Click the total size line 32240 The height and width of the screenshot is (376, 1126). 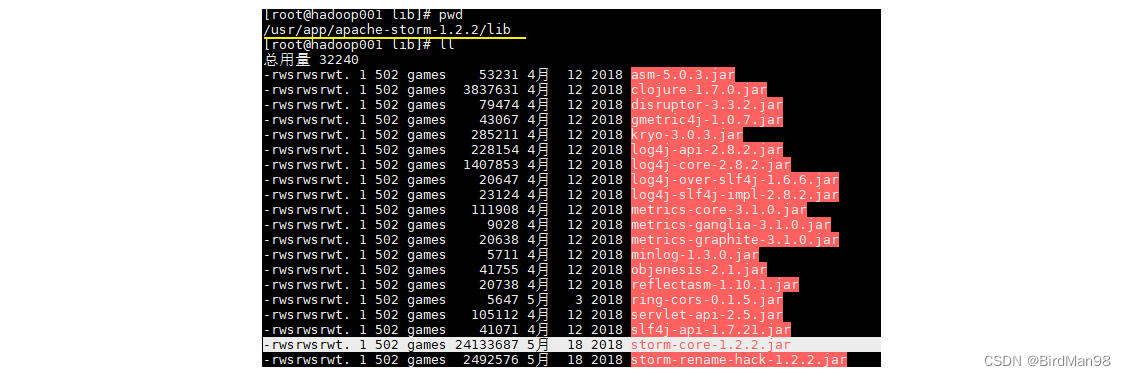click(x=311, y=60)
